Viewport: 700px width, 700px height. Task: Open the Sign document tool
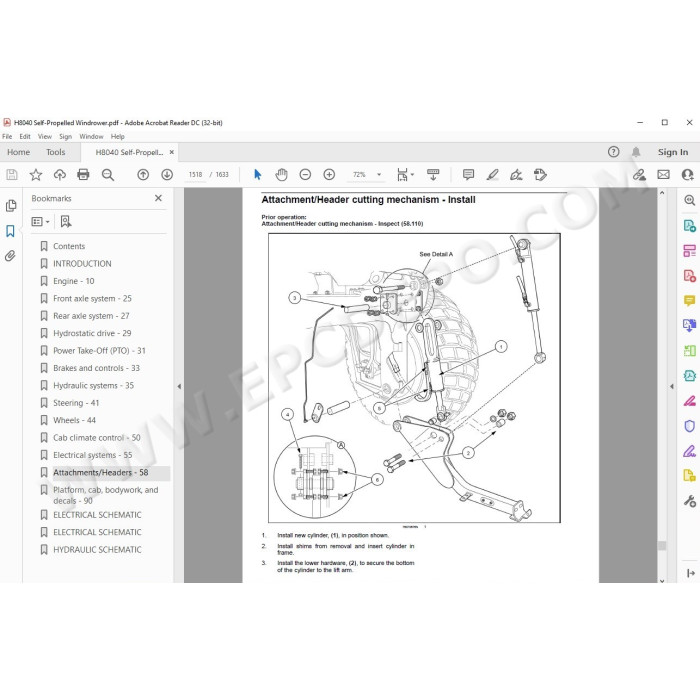[x=516, y=175]
